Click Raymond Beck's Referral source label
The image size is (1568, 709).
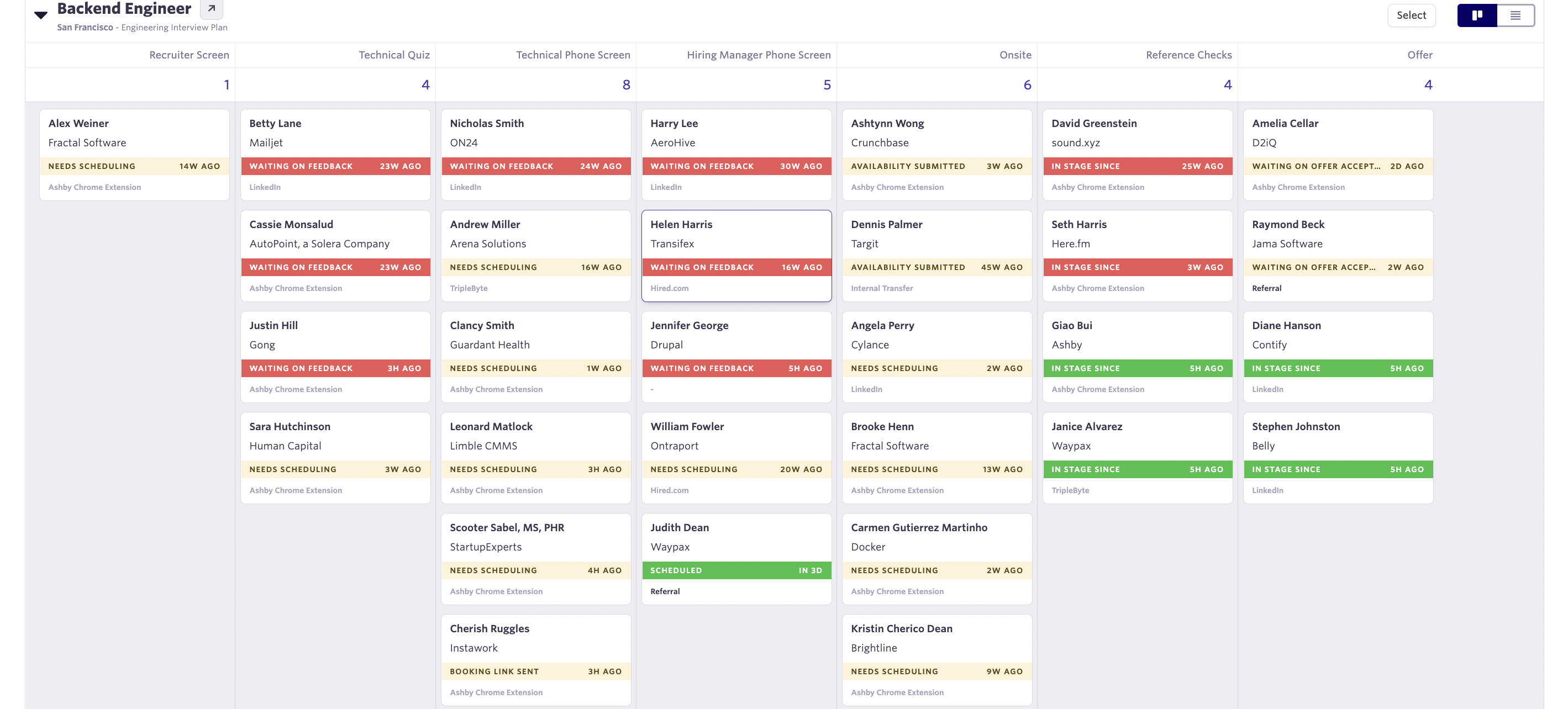1266,288
